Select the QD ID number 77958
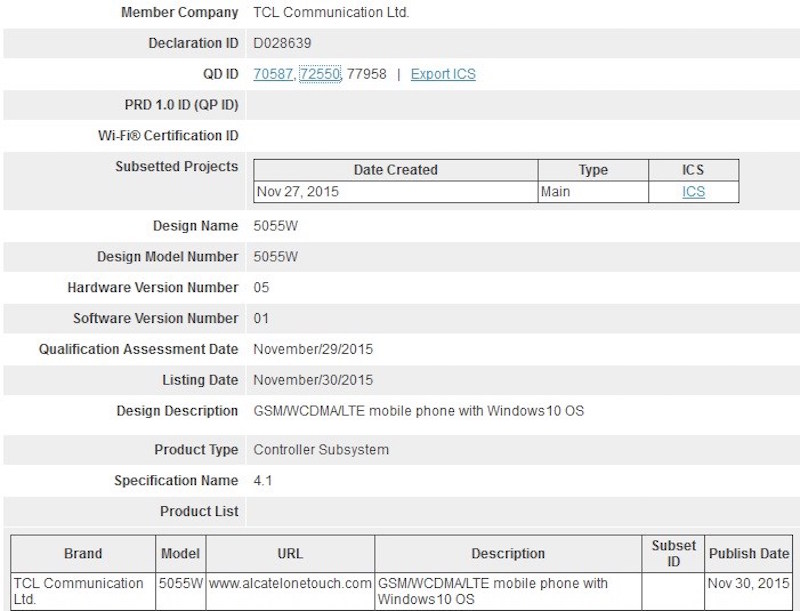Viewport: 800px width, 611px height. pos(367,74)
